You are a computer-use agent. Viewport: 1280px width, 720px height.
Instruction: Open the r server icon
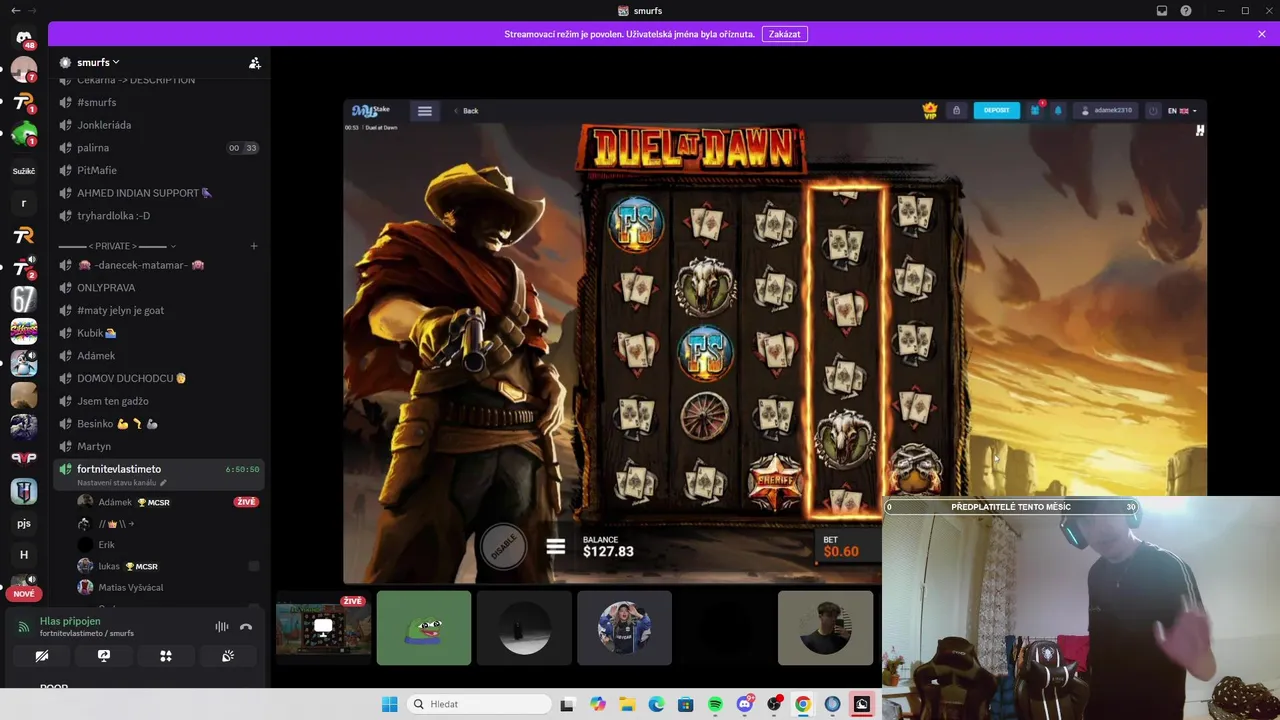(24, 203)
